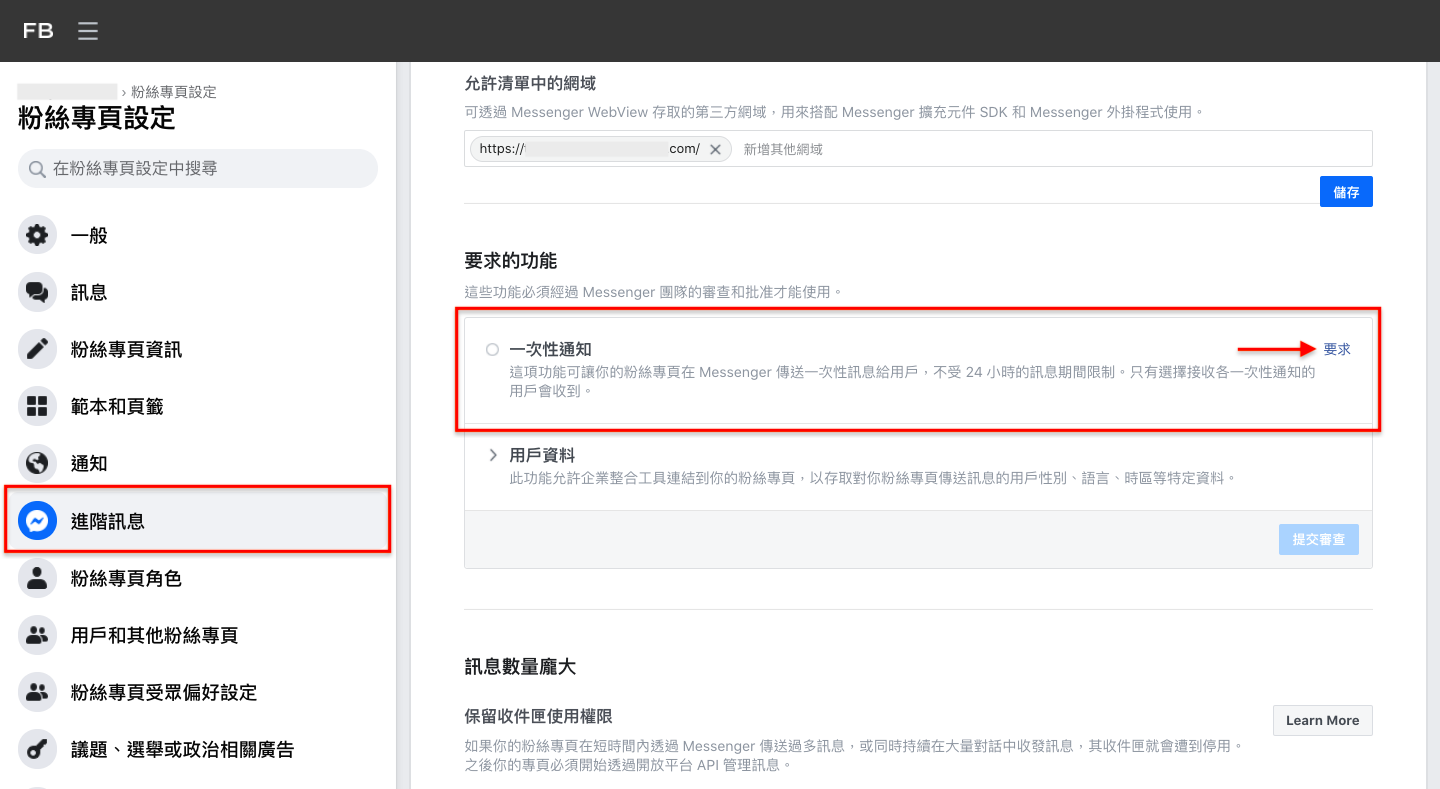Click the 要求 link for 一次性通知
The image size is (1440, 789).
(1337, 349)
